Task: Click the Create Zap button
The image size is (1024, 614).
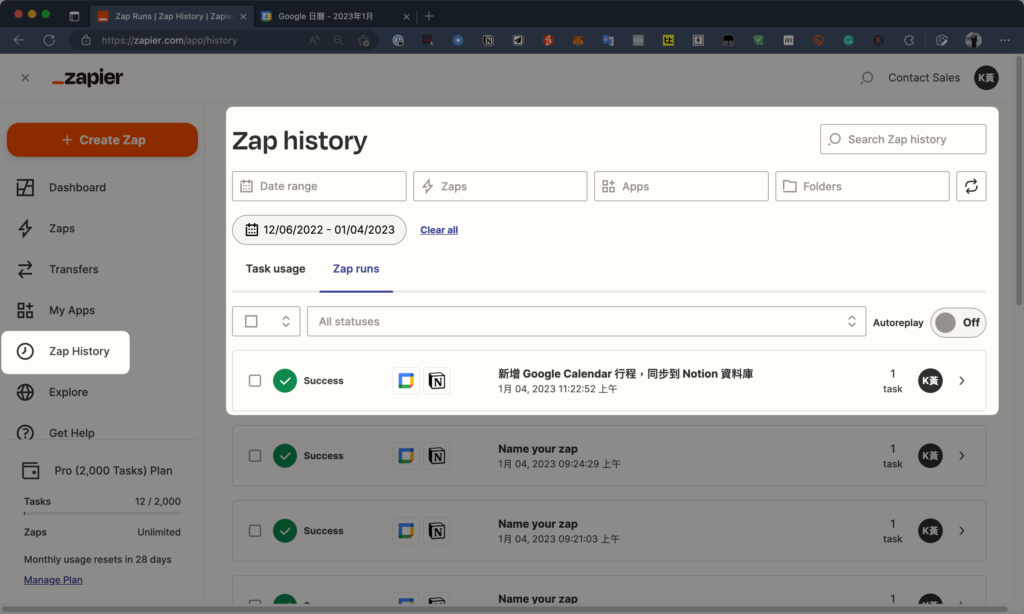Action: (103, 140)
